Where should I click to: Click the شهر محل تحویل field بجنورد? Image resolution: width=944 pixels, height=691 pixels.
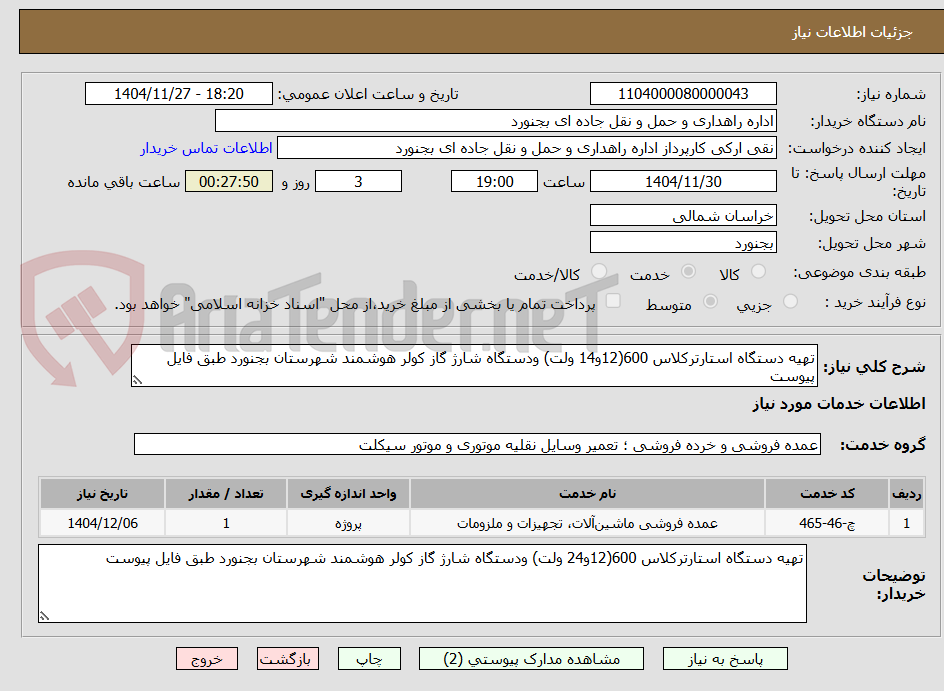[x=683, y=243]
